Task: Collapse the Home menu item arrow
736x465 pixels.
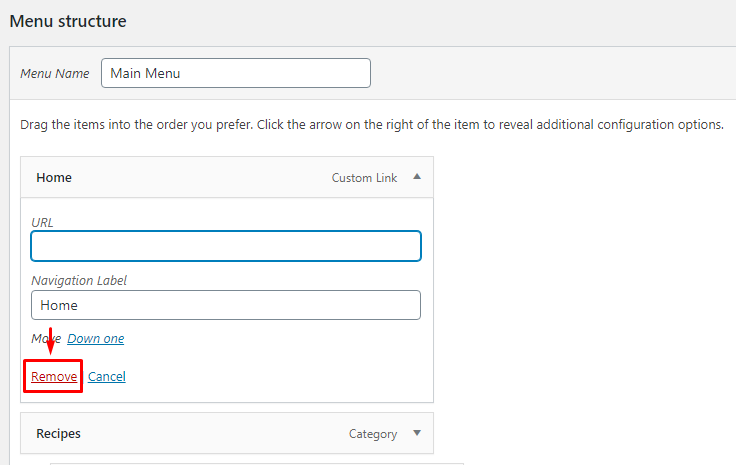Action: click(x=417, y=177)
